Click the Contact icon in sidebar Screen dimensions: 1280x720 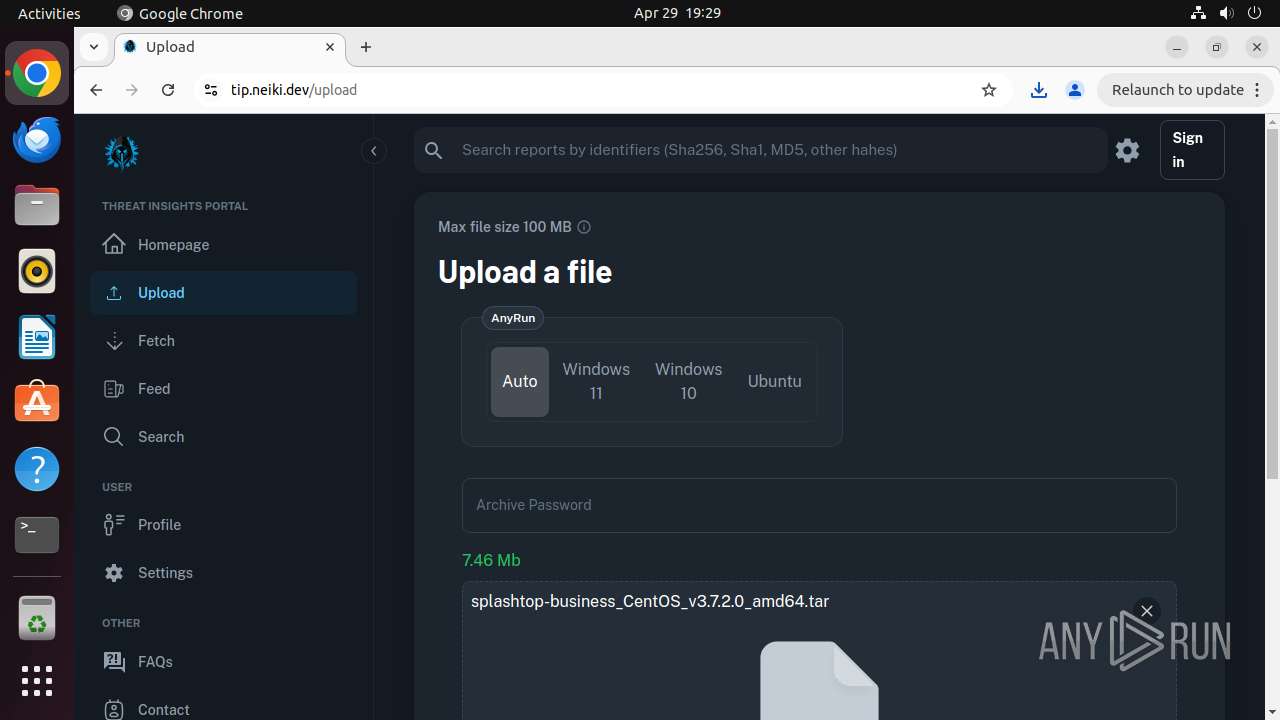point(114,709)
